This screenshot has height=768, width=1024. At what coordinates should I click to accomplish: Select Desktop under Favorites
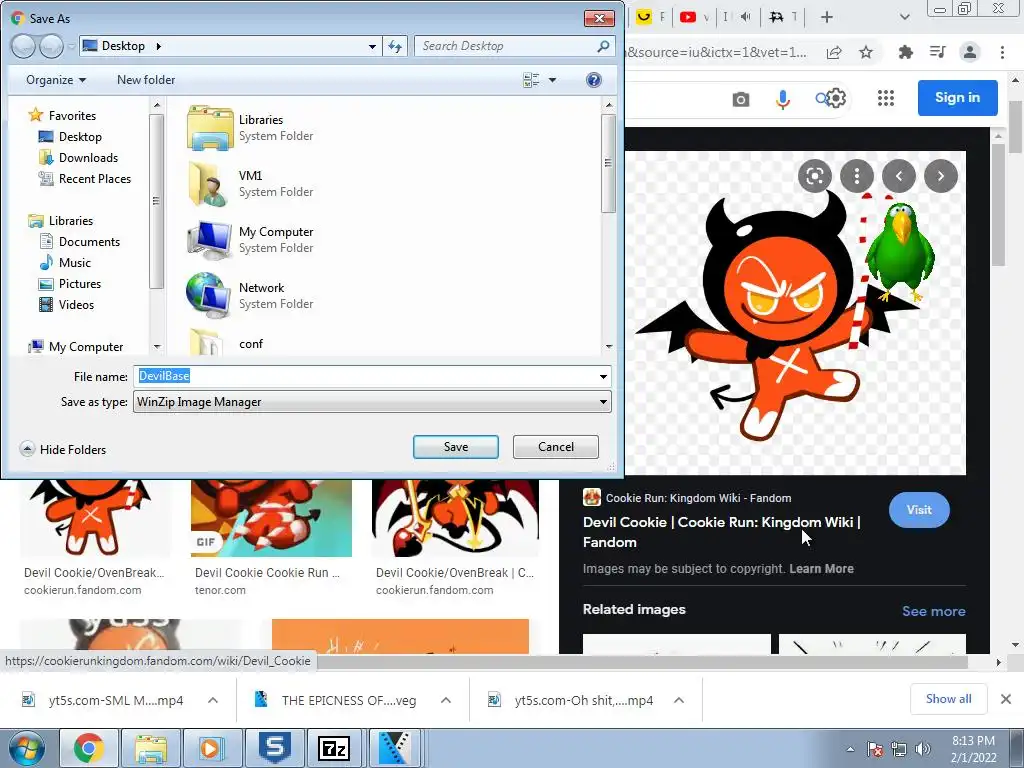point(71,136)
